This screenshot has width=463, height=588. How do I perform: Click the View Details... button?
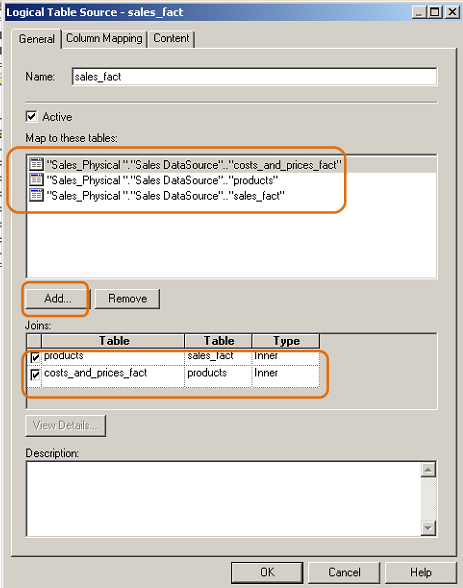[x=65, y=425]
